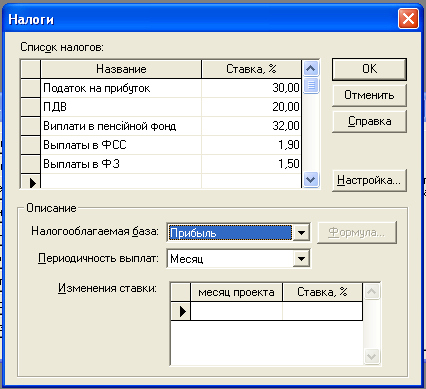The width and height of the screenshot is (426, 389).
Task: Click the Название column header
Action: pos(121,69)
